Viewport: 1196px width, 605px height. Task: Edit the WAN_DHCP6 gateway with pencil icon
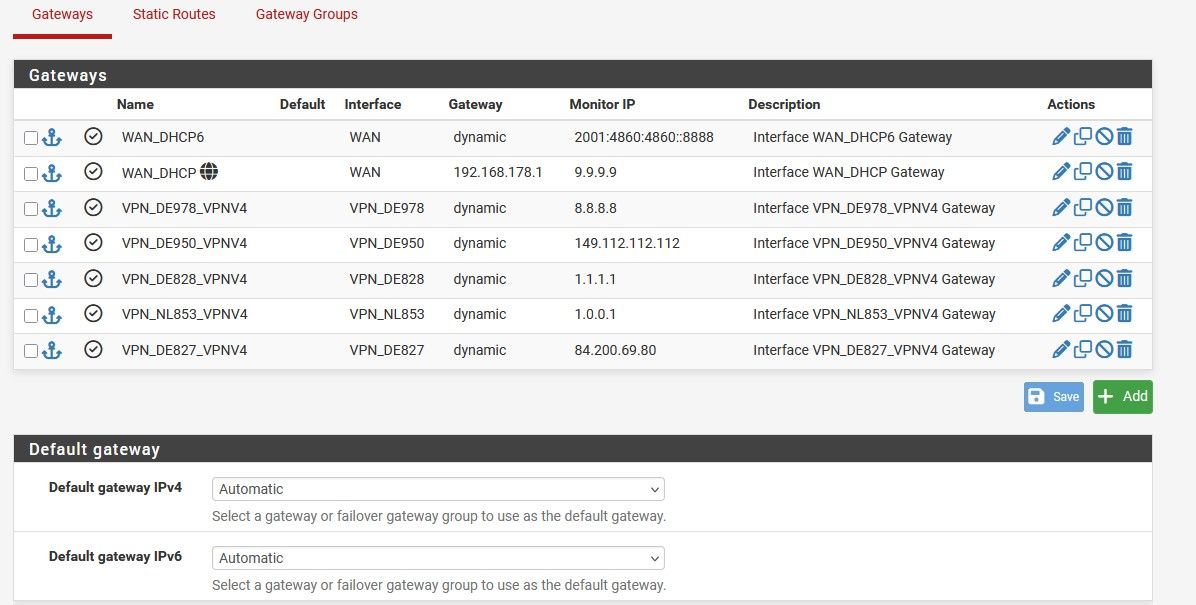1061,137
